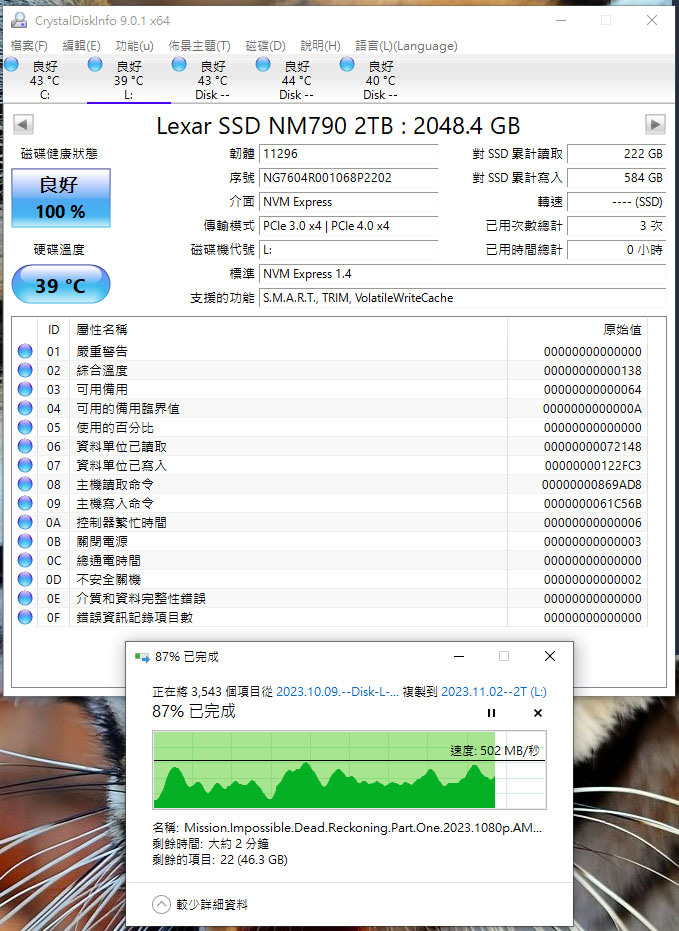This screenshot has width=679, height=931.
Task: Click the firmware field 11296
Action: pos(348,154)
